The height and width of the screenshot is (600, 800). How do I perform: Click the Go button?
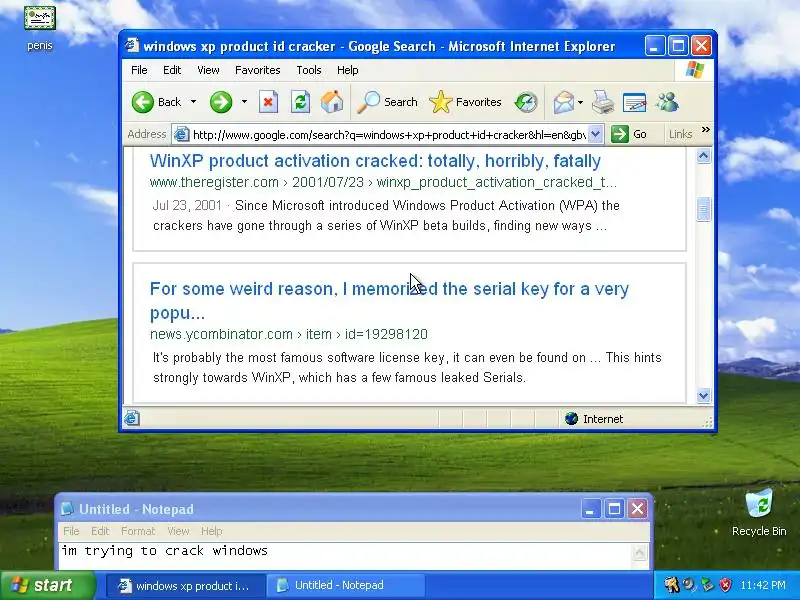point(629,134)
